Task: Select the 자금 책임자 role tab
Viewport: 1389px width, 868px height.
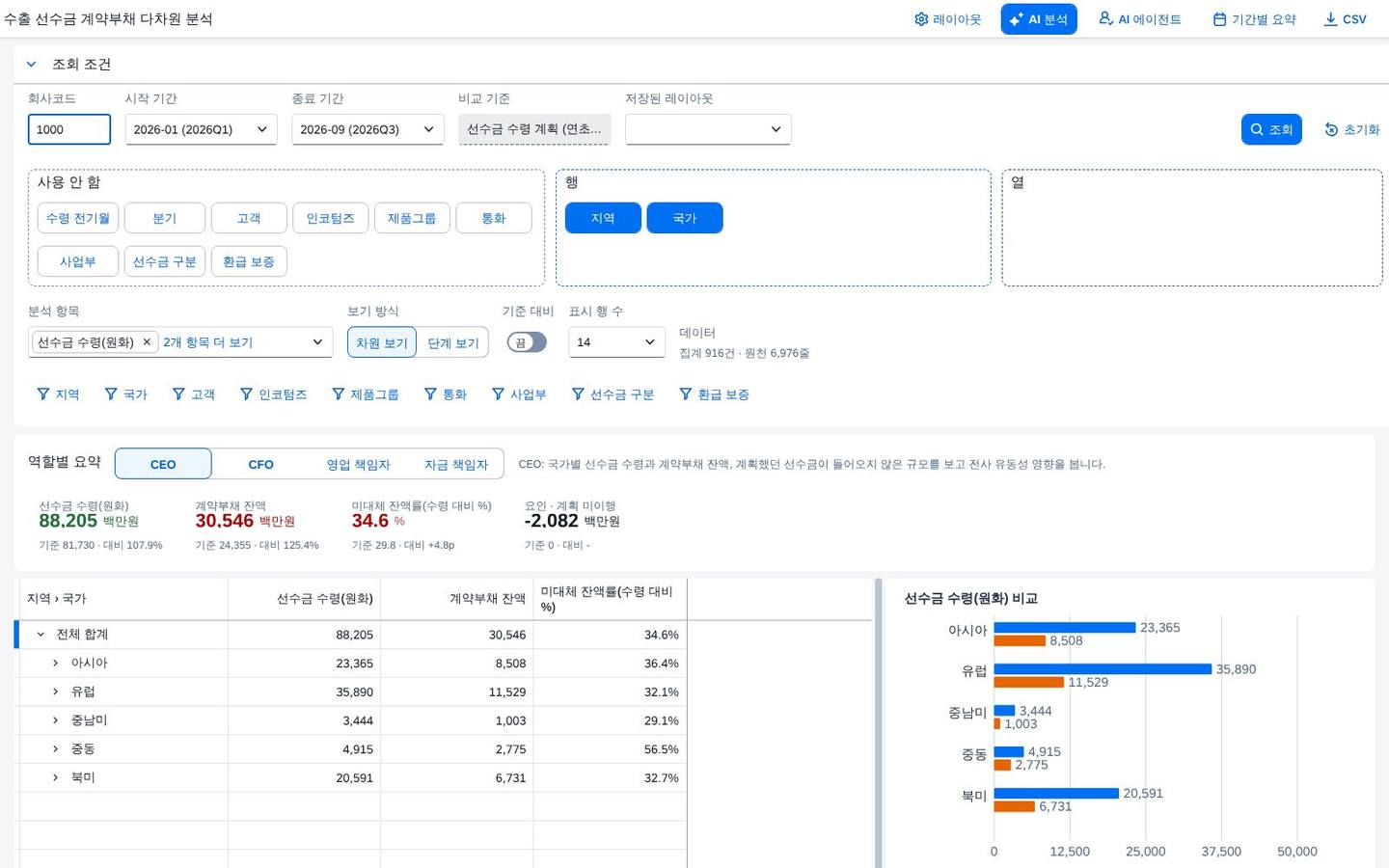Action: click(x=455, y=464)
